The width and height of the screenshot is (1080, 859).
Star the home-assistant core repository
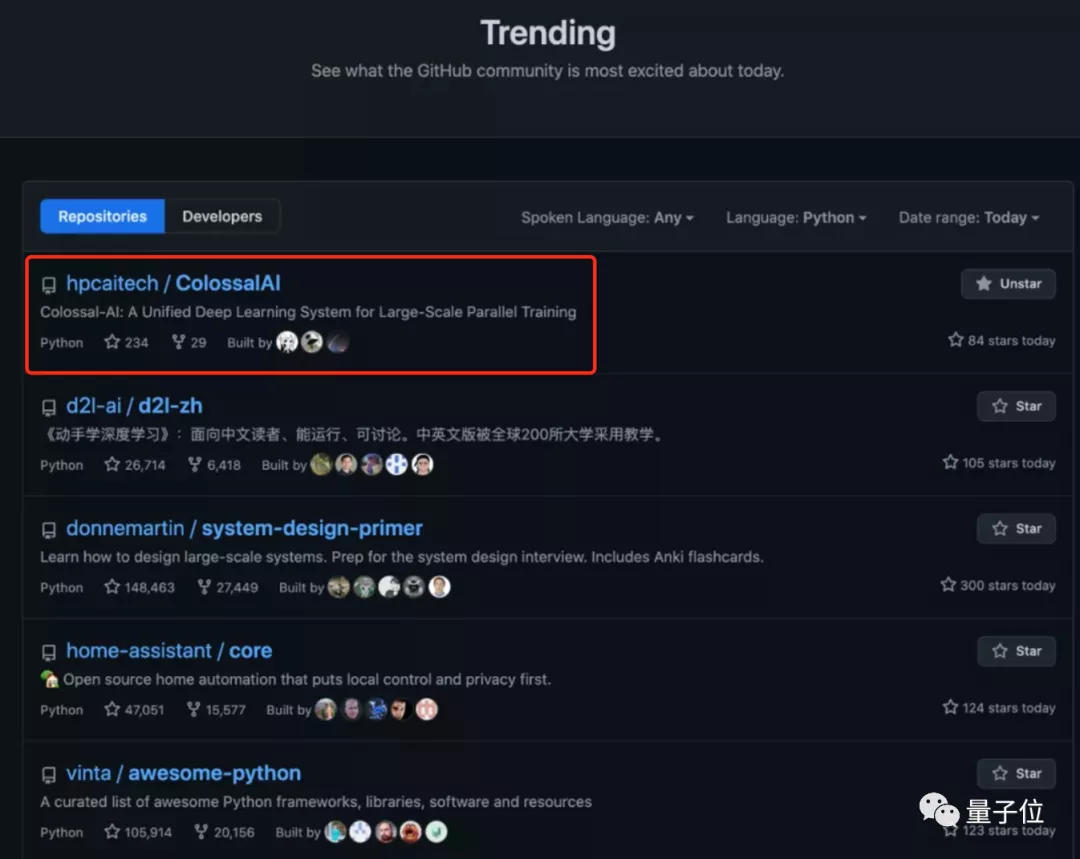tap(1016, 651)
